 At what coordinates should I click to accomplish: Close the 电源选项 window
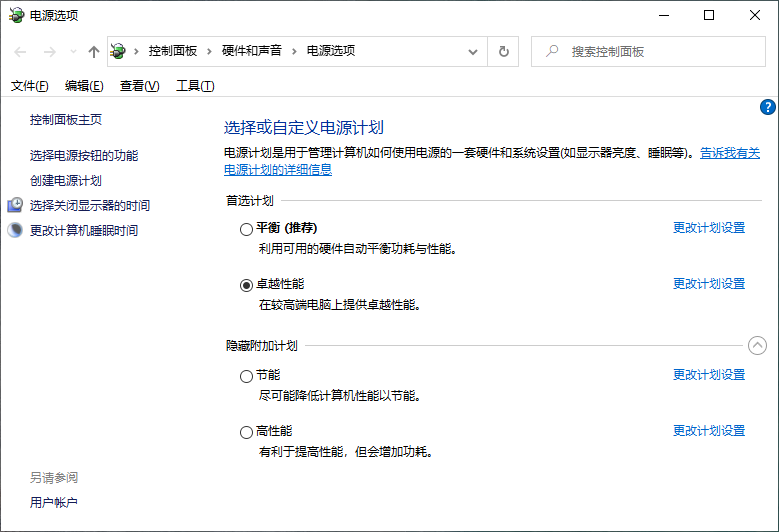coord(755,15)
